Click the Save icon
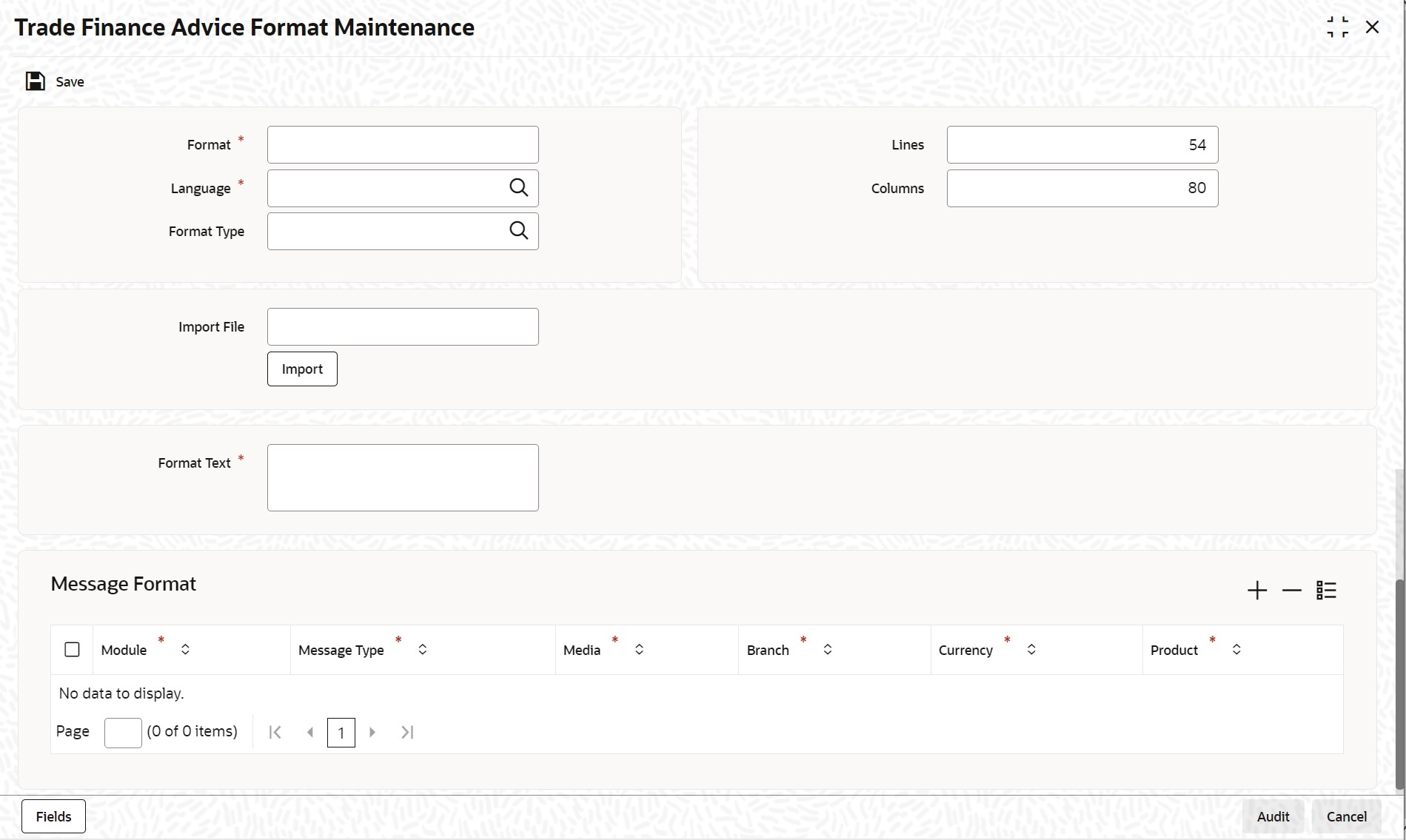 [x=34, y=81]
